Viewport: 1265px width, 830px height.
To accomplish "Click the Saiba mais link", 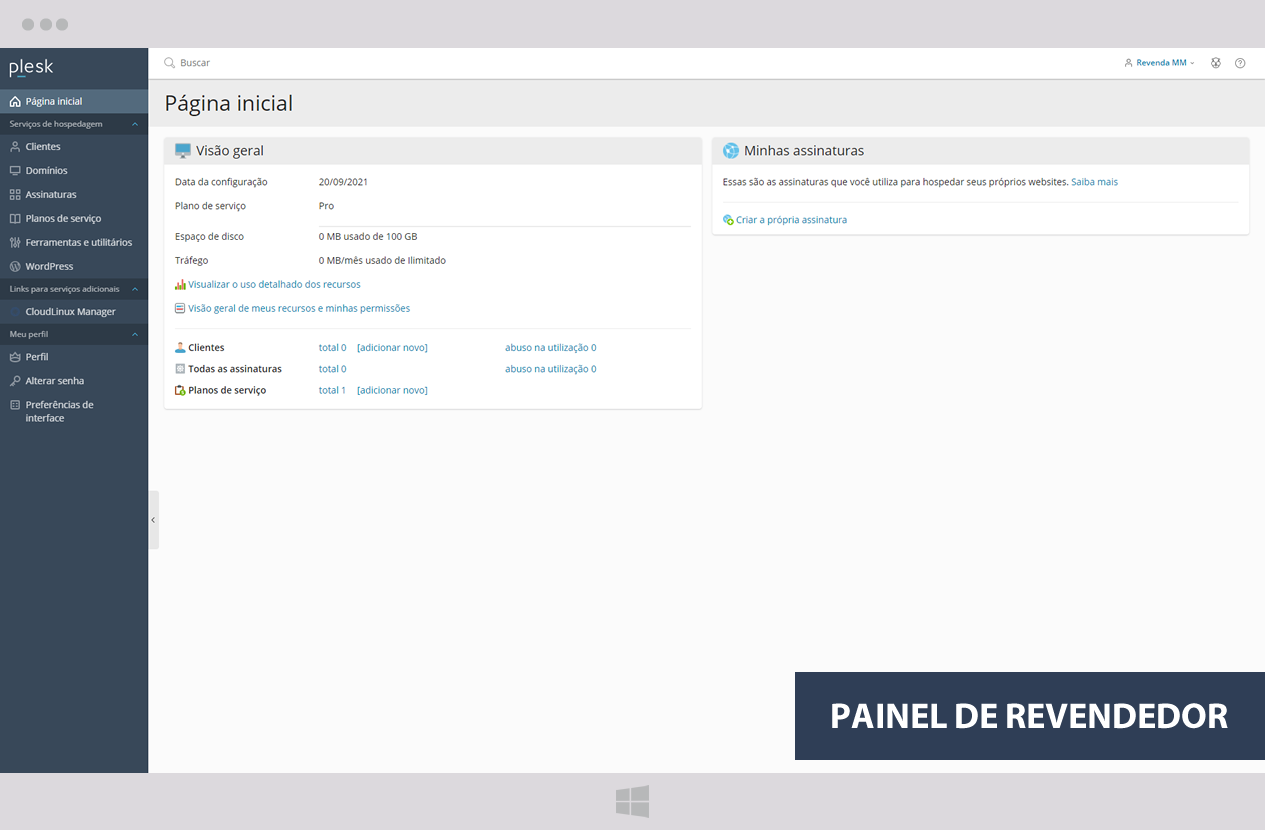I will pos(1094,182).
